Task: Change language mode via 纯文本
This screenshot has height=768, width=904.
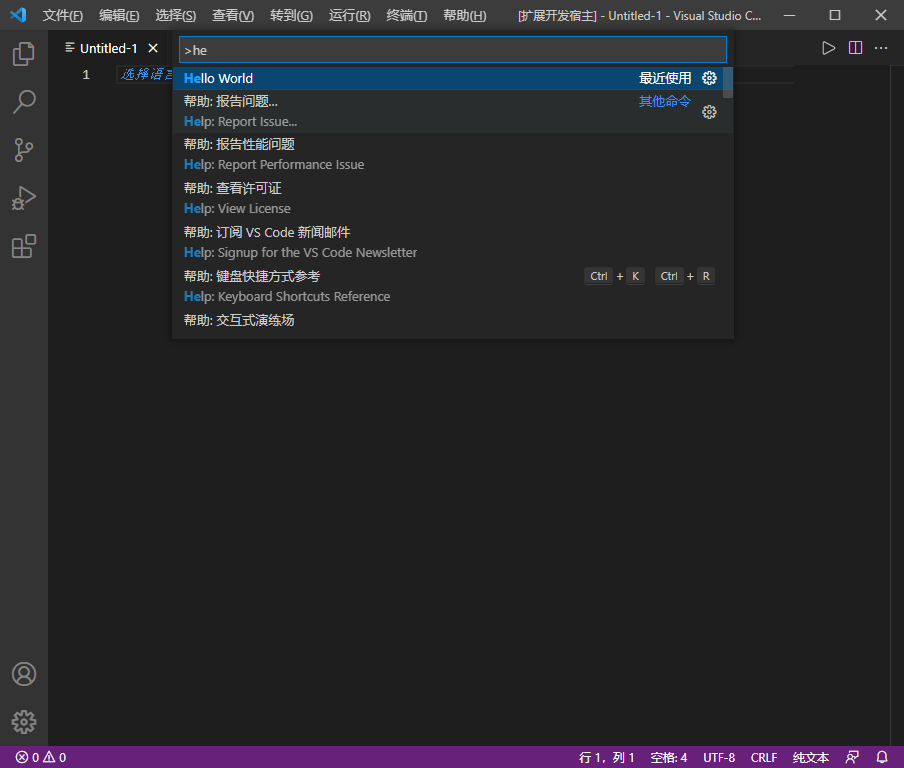Action: 811,757
